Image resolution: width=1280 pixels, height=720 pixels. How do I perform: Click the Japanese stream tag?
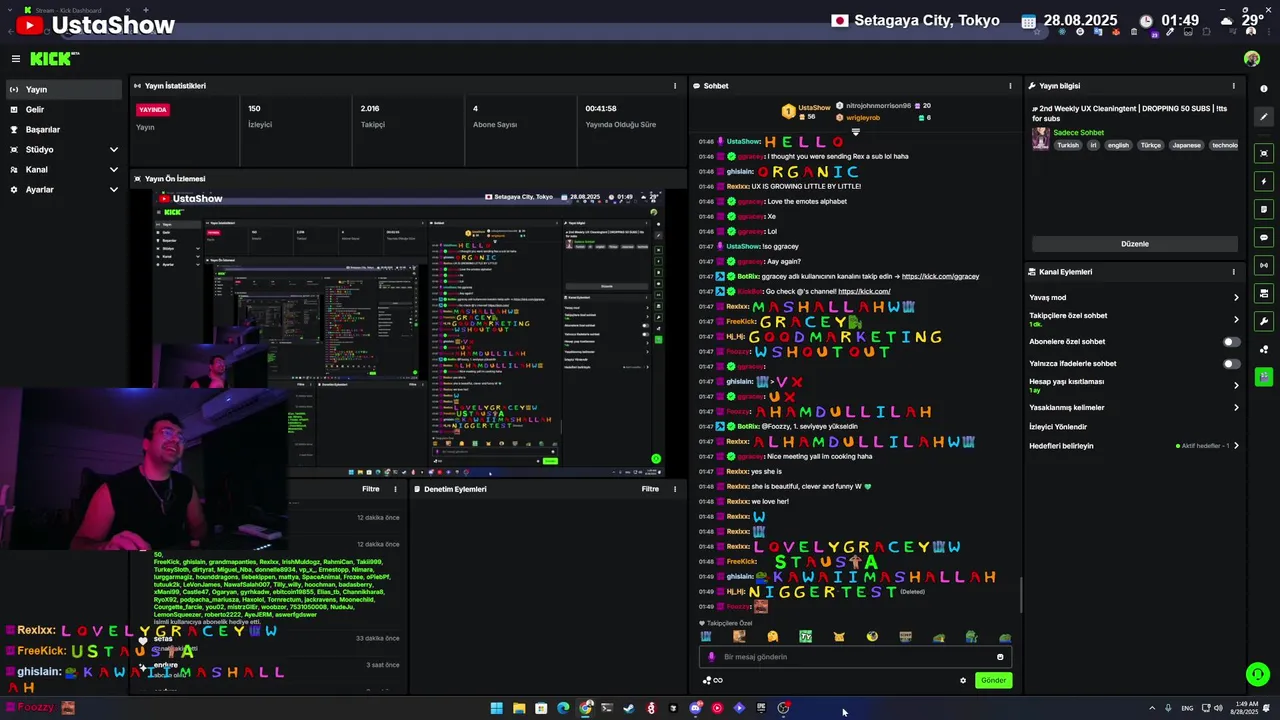pyautogui.click(x=1186, y=145)
